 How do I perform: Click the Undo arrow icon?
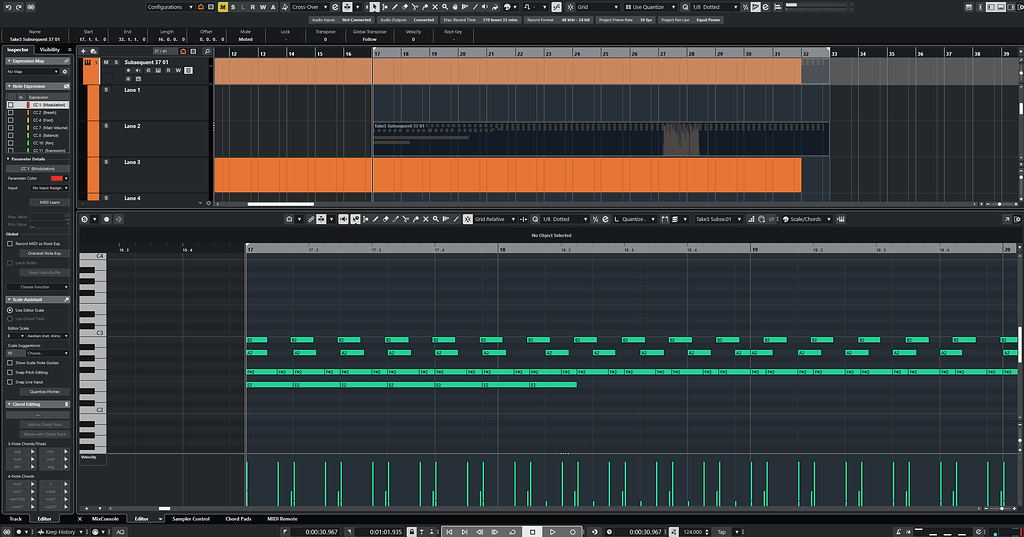click(x=8, y=7)
